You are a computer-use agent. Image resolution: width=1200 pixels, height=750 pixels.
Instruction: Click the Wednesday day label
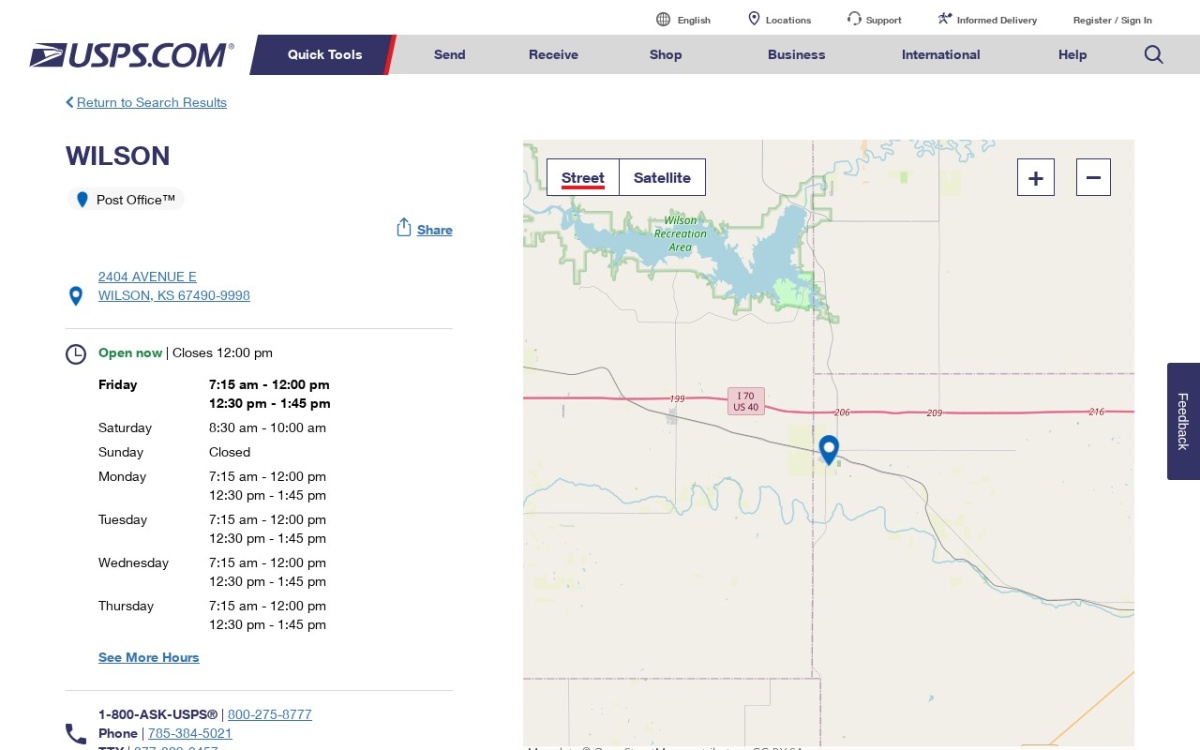click(134, 563)
